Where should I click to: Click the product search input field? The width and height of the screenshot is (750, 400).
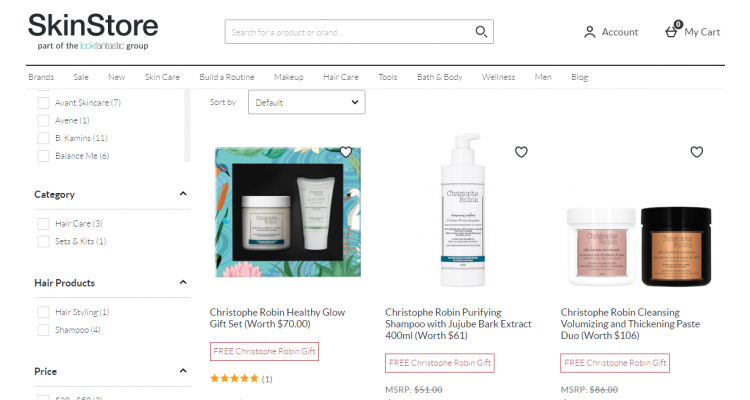(x=350, y=32)
